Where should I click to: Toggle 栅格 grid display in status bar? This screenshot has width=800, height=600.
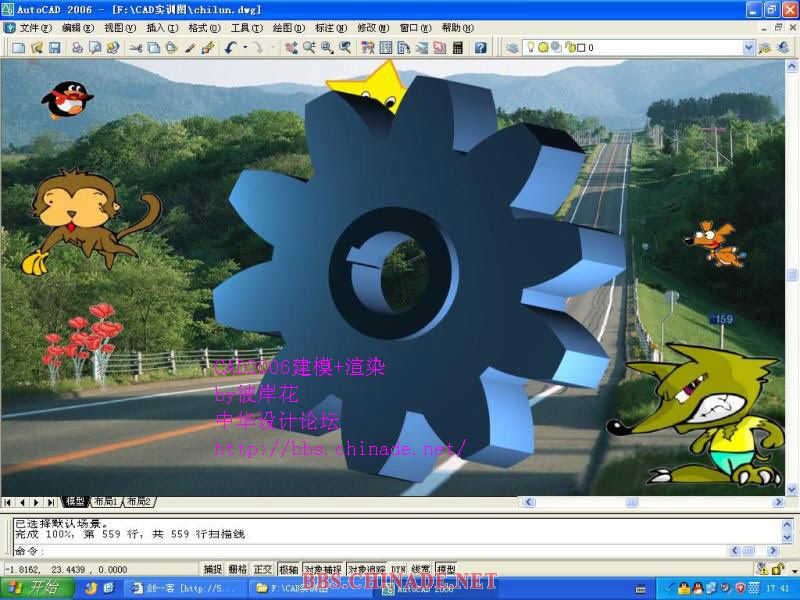tap(238, 569)
